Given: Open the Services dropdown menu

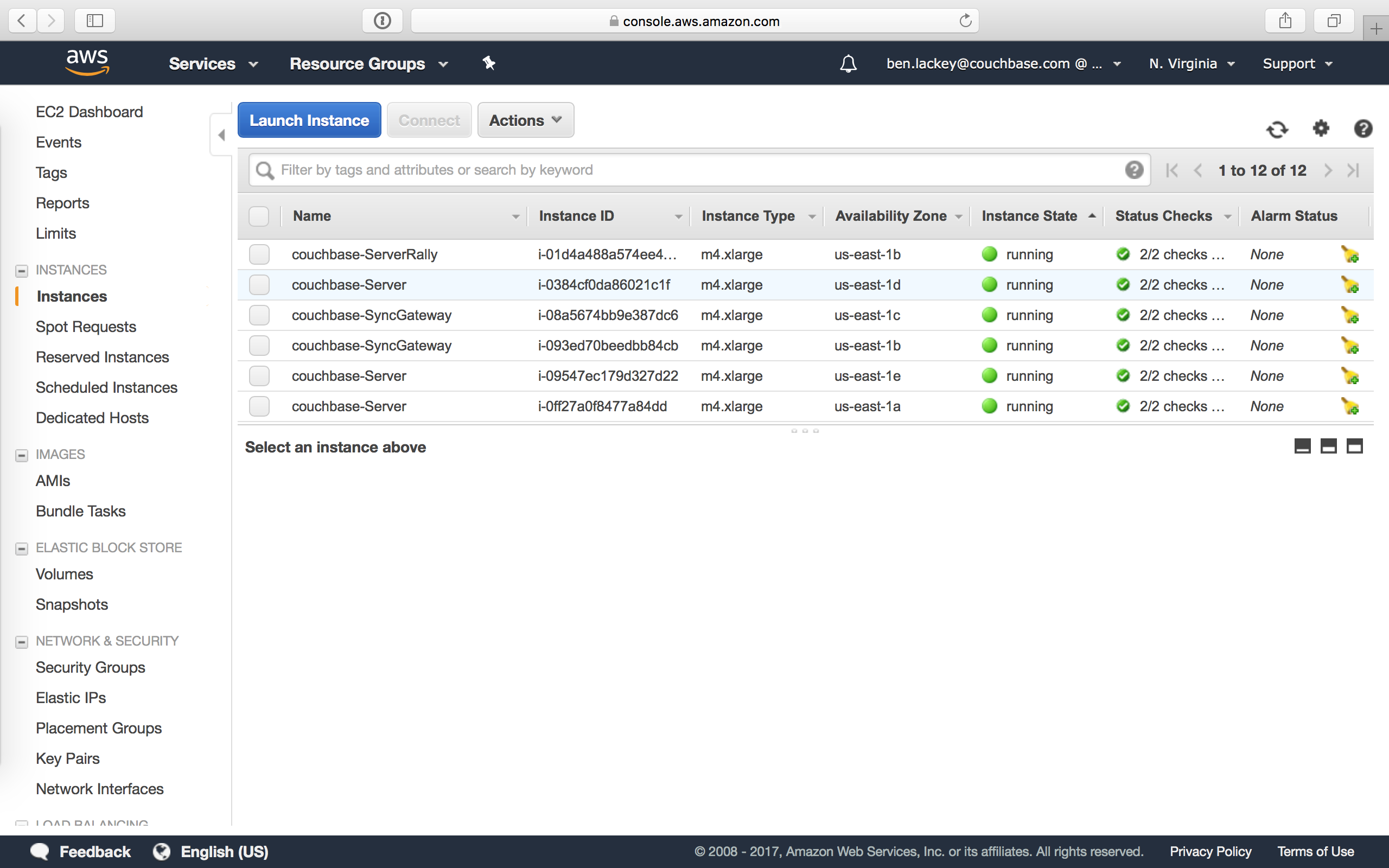Looking at the screenshot, I should click(x=213, y=63).
